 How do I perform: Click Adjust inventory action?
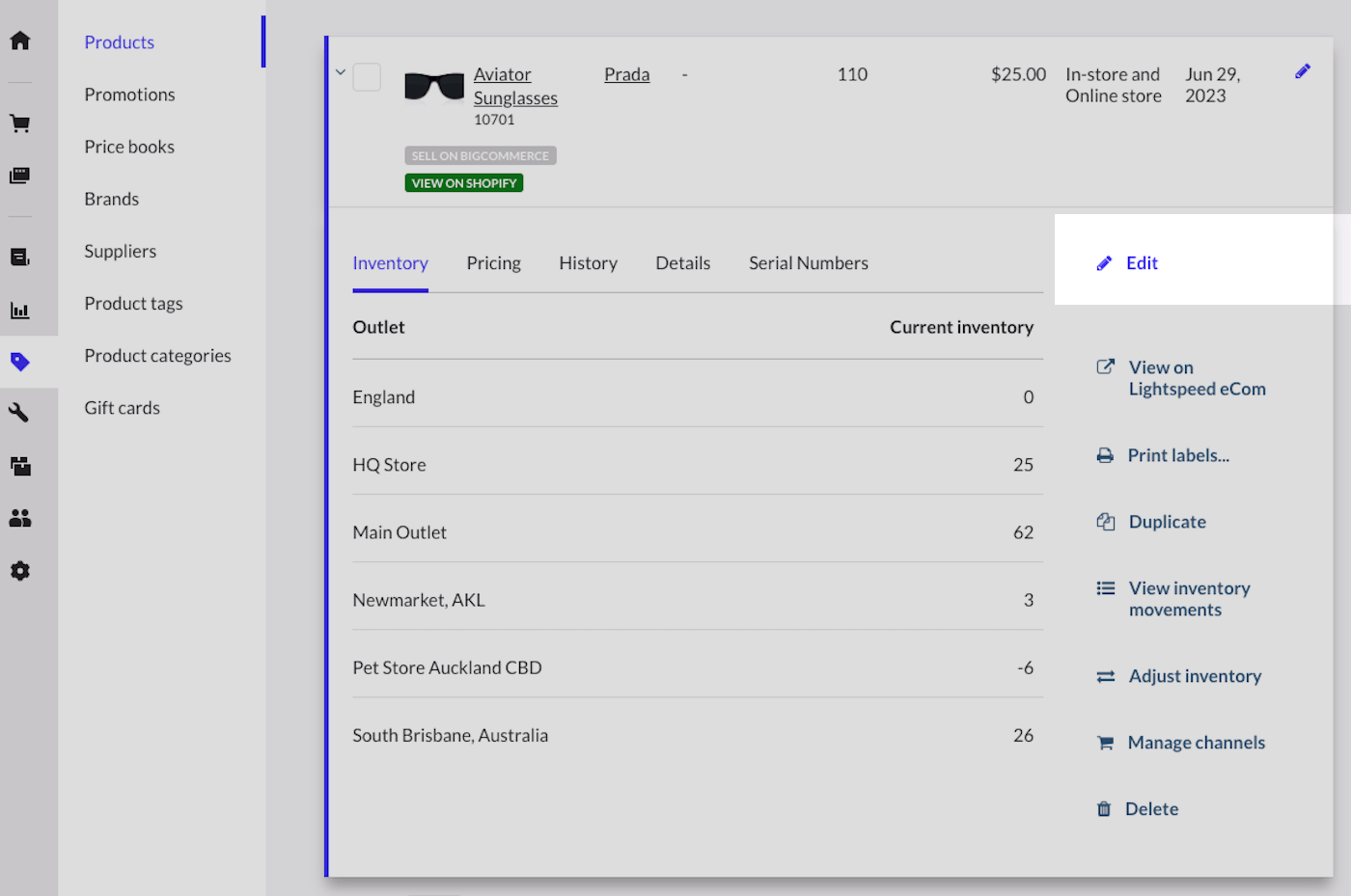[1194, 676]
